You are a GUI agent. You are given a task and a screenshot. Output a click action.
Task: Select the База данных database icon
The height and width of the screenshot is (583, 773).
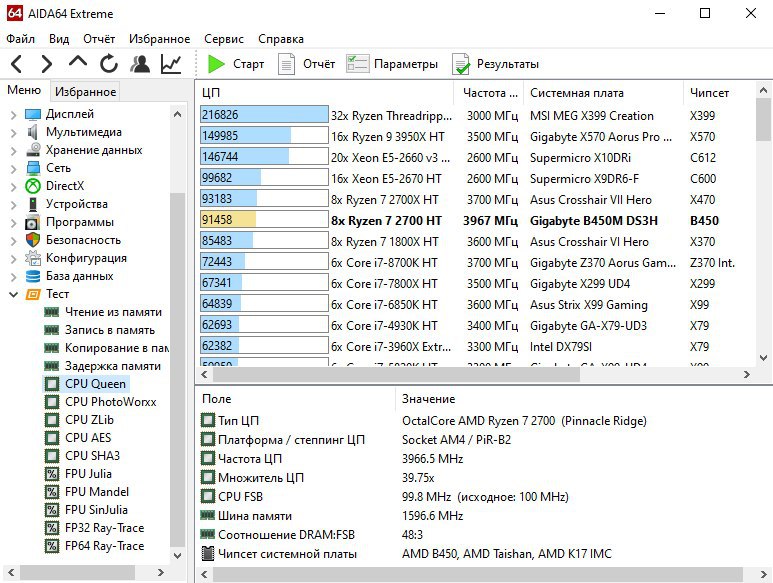pyautogui.click(x=33, y=276)
